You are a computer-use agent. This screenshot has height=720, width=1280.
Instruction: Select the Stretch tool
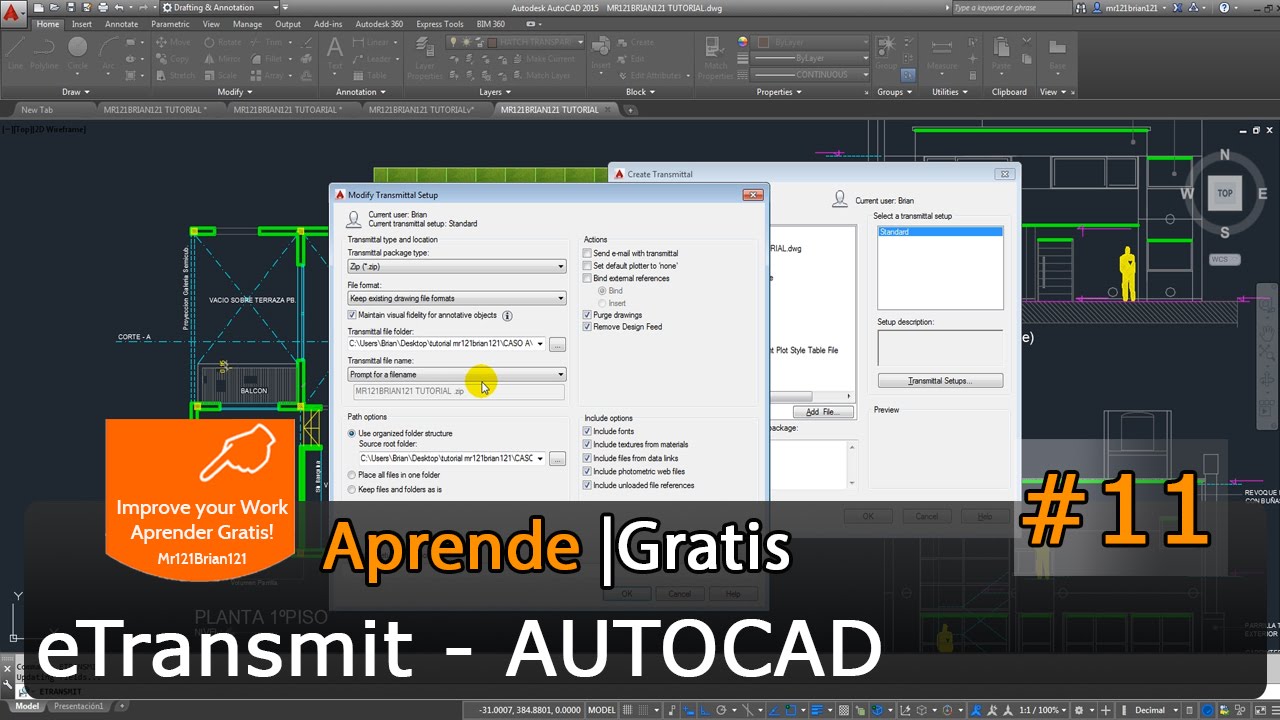[x=176, y=75]
